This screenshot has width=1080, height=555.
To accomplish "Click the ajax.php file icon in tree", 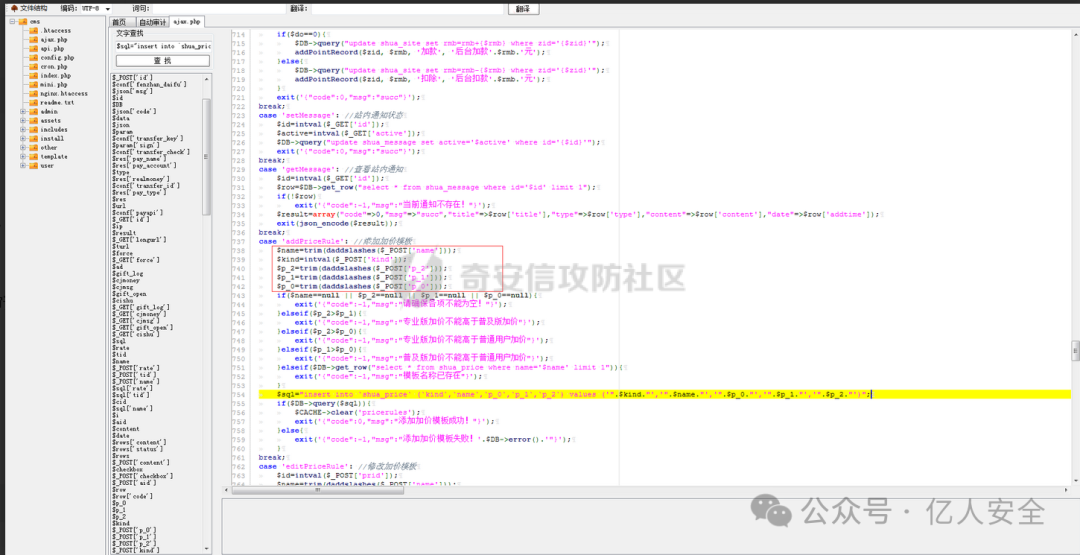I will point(34,39).
